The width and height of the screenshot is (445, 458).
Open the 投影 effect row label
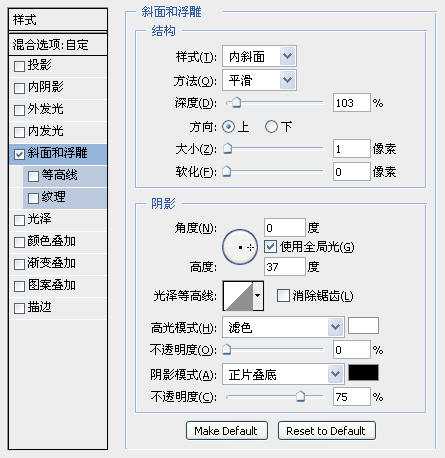click(40, 65)
